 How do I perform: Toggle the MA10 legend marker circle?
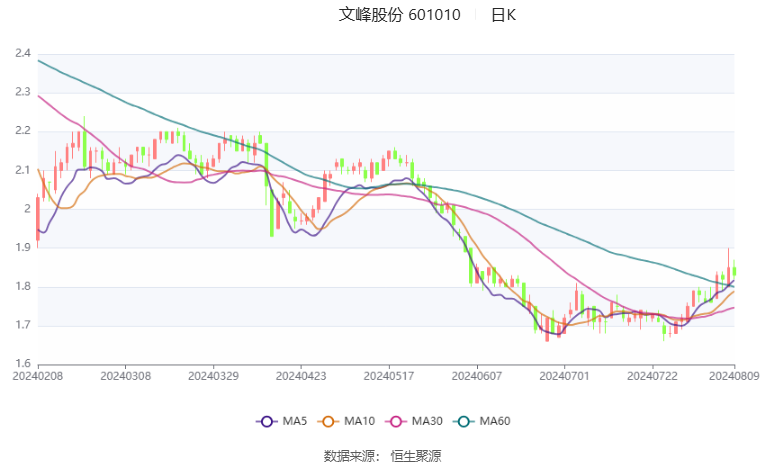point(328,421)
